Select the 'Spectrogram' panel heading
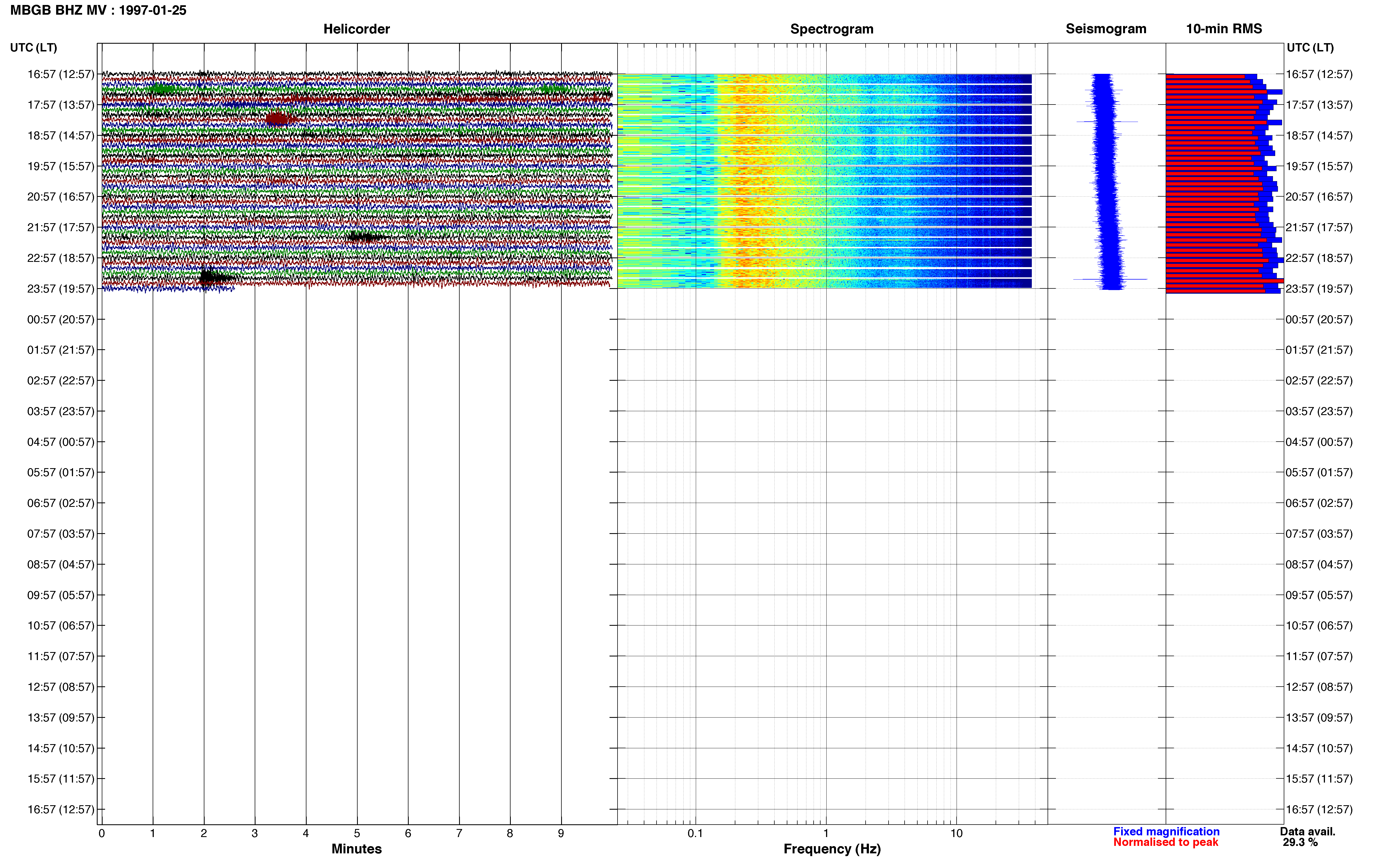The image size is (1388, 868). pos(832,29)
